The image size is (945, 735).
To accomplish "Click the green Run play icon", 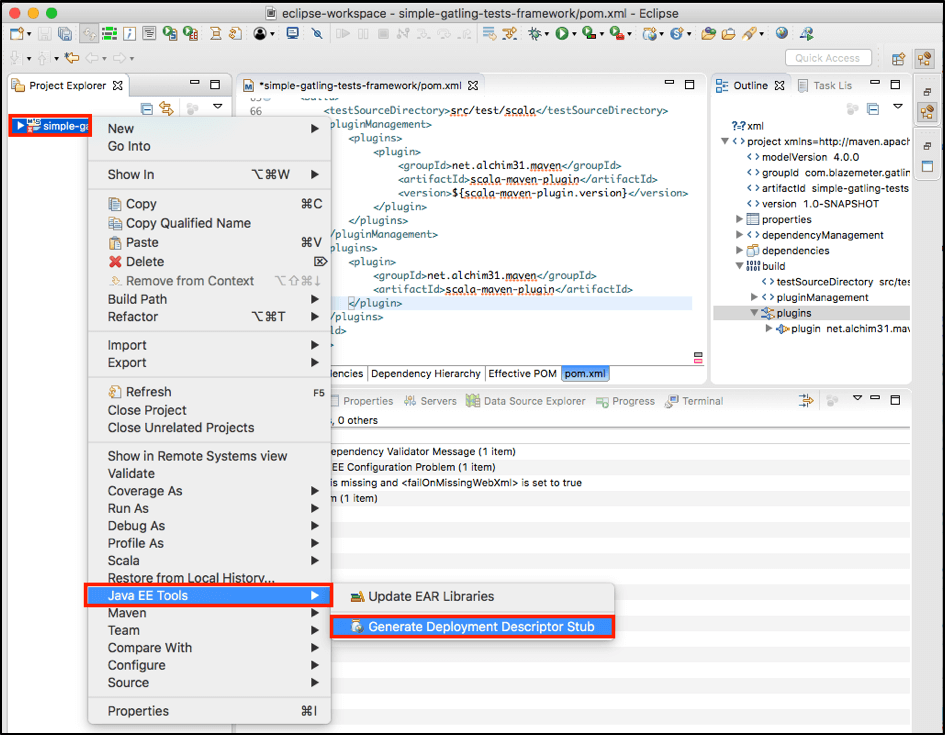I will click(562, 34).
